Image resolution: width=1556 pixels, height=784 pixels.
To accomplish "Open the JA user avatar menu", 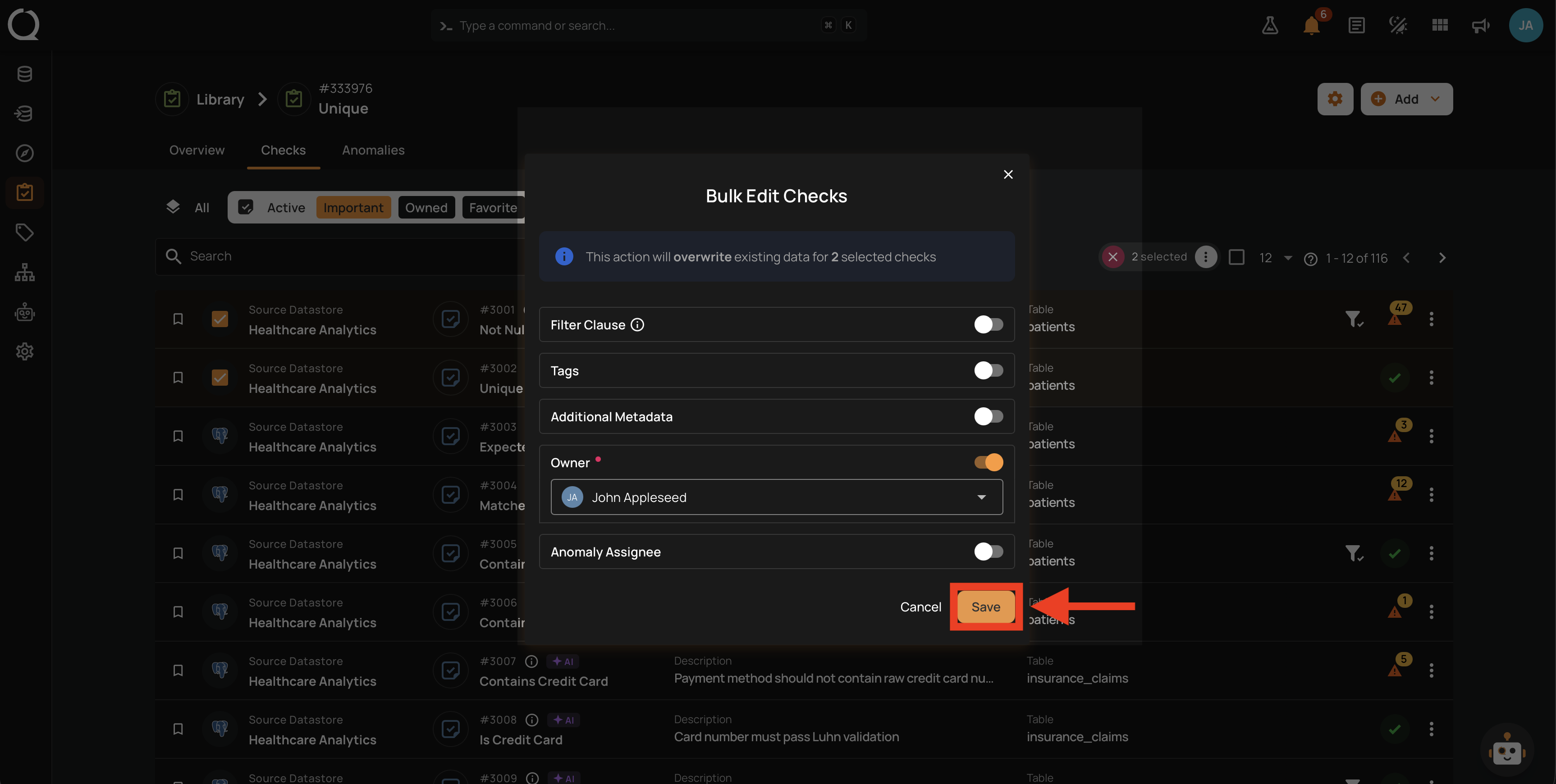I will 1526,25.
